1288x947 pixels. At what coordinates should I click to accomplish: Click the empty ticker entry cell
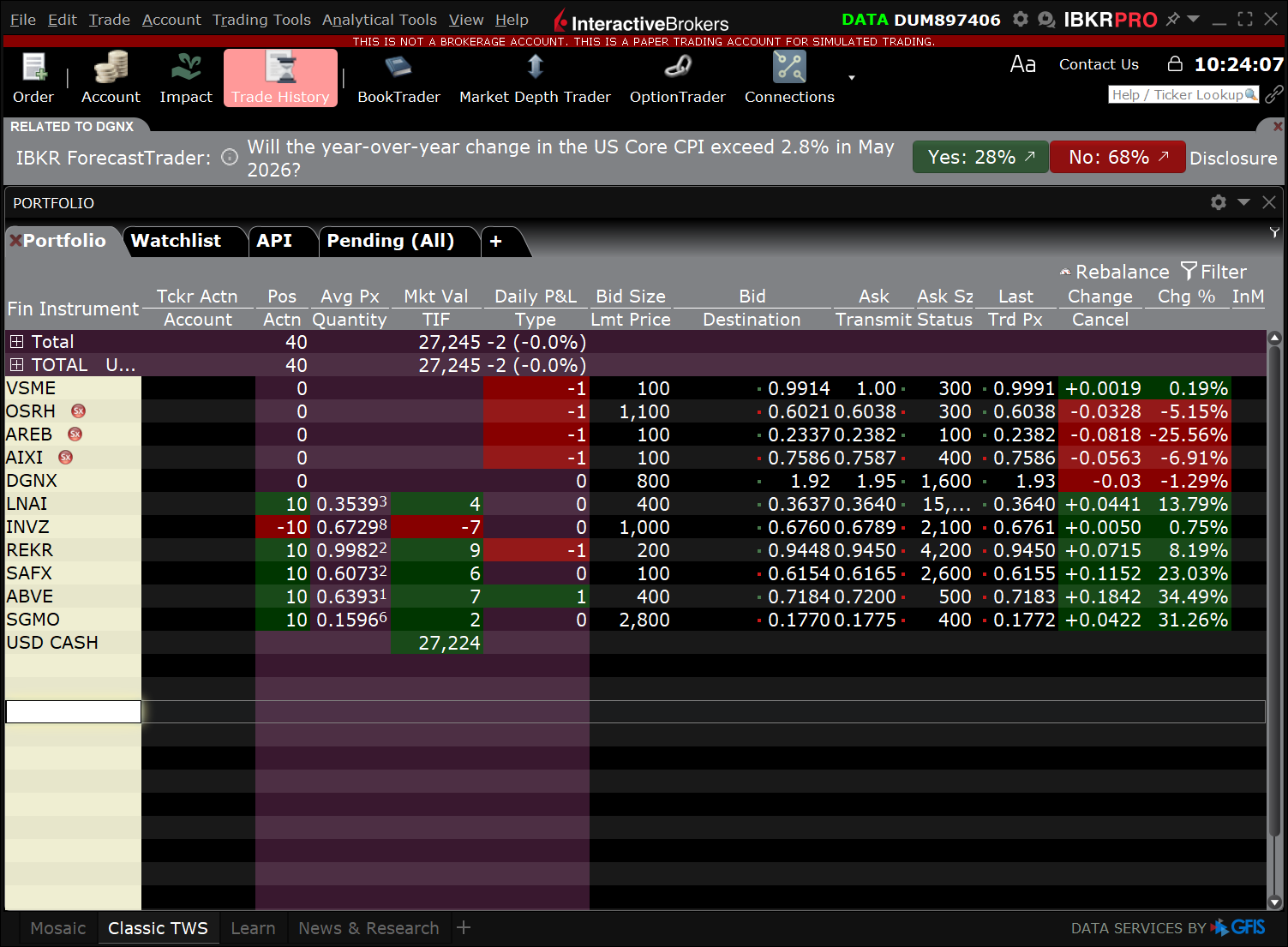(74, 711)
